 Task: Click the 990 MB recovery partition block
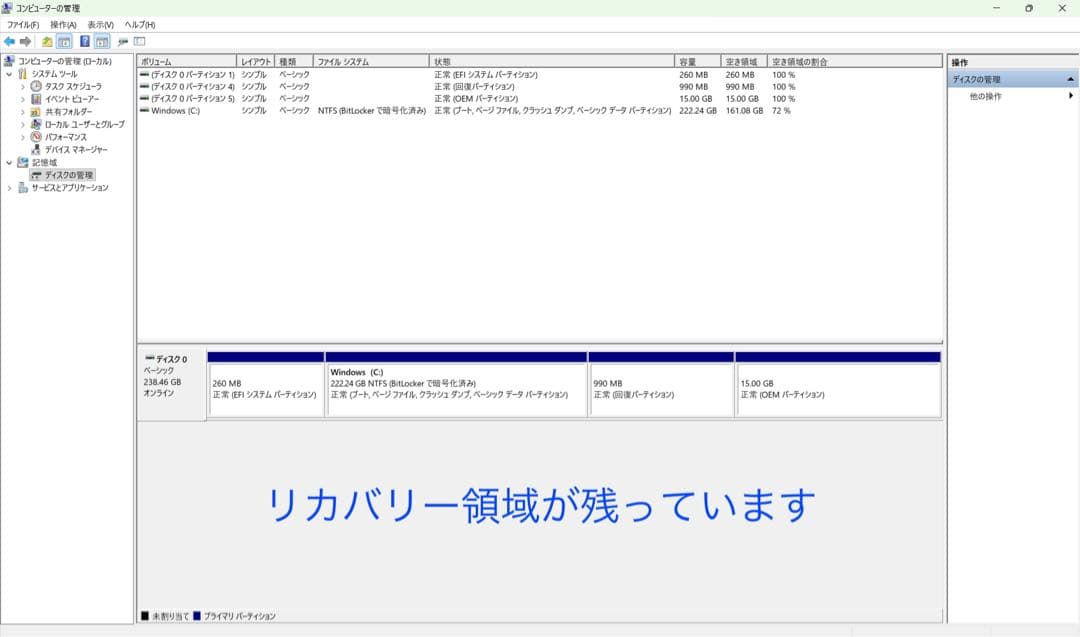click(660, 388)
